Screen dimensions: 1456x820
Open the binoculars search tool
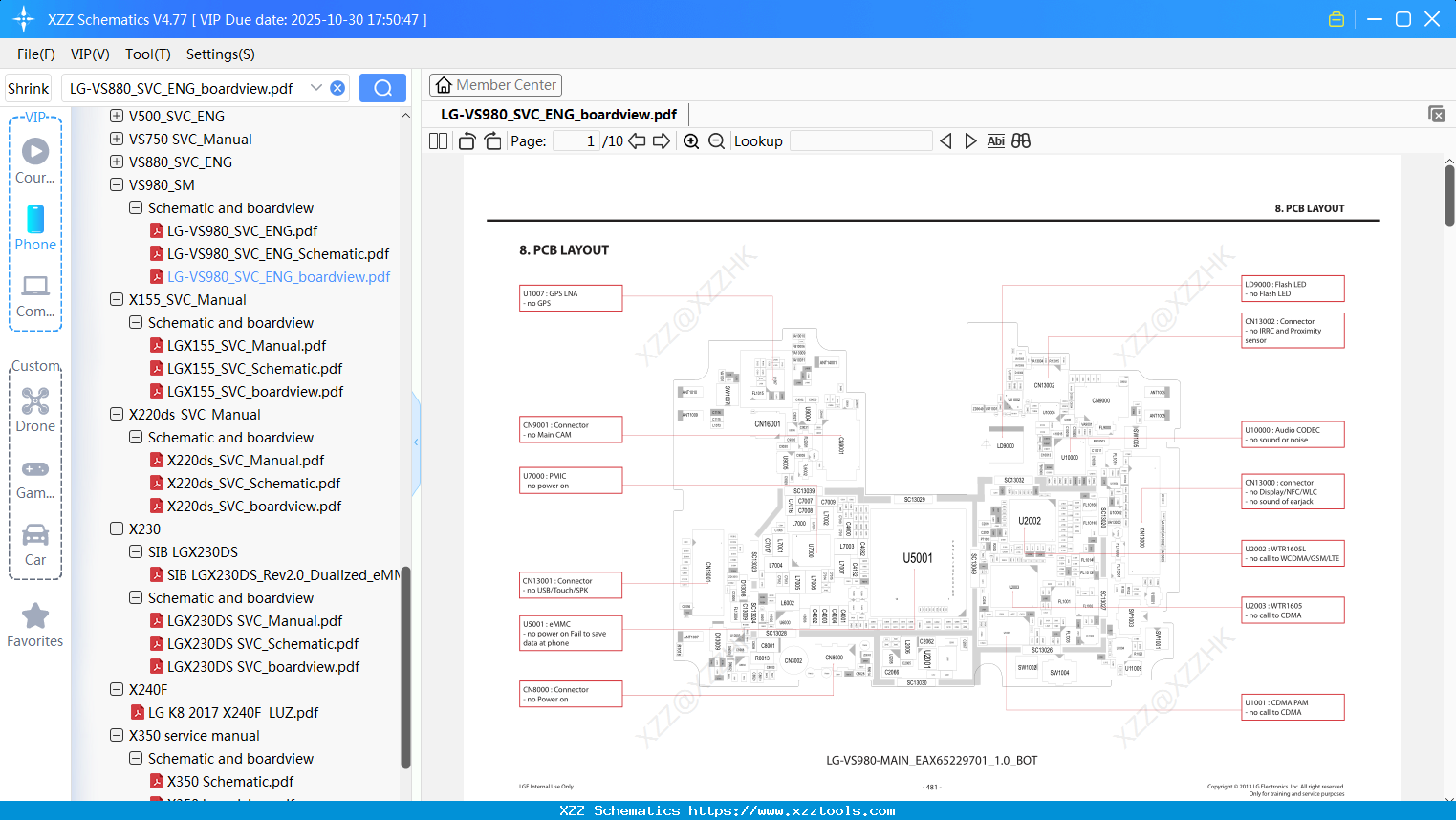click(x=1020, y=140)
